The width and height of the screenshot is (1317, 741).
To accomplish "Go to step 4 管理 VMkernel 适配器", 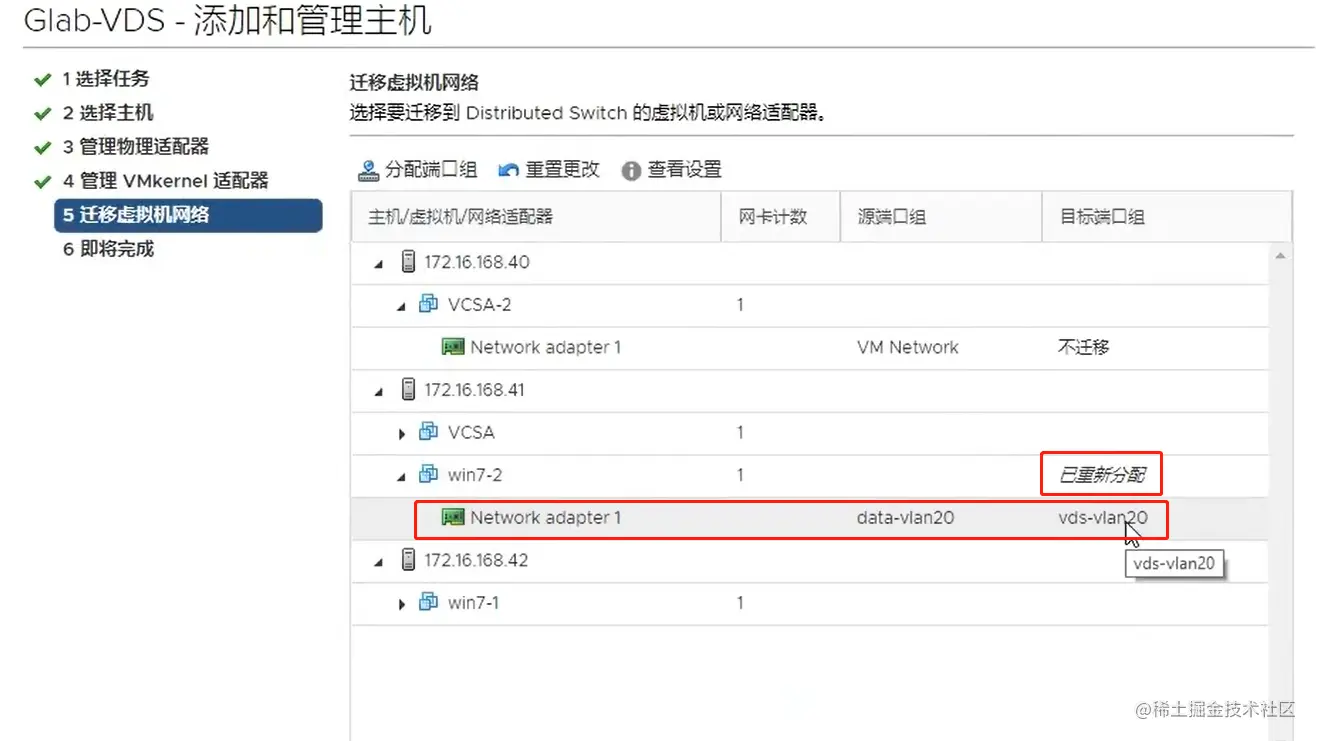I will click(x=166, y=181).
